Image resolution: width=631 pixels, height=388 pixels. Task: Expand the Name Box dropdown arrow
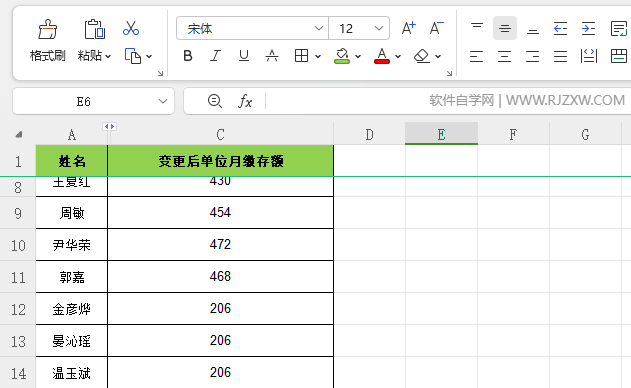(x=163, y=101)
